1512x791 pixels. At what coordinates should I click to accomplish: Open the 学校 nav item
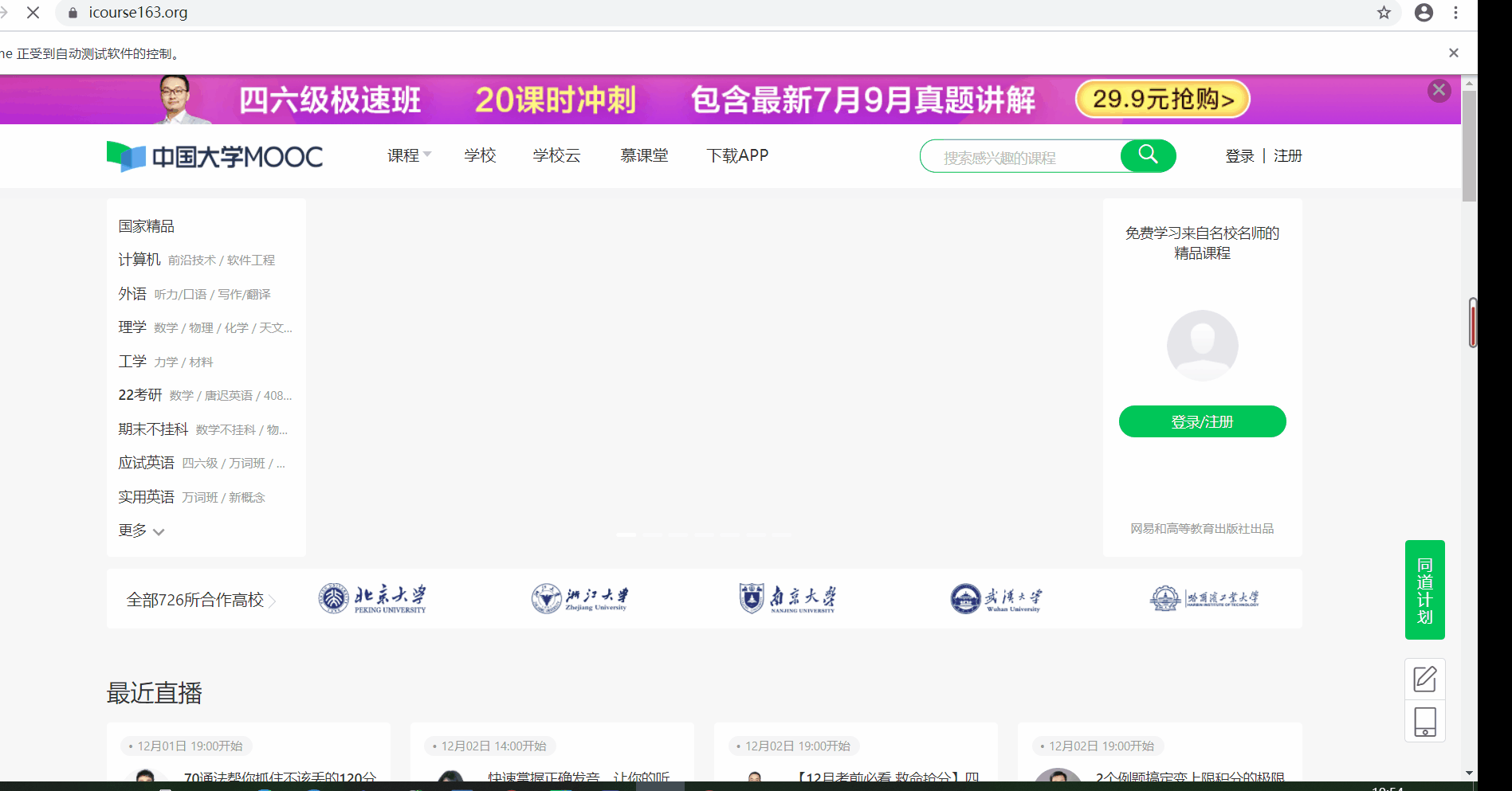(x=480, y=155)
